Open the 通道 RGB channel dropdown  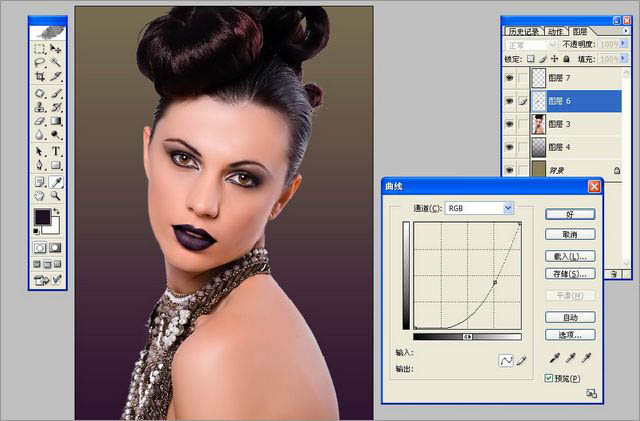click(508, 208)
